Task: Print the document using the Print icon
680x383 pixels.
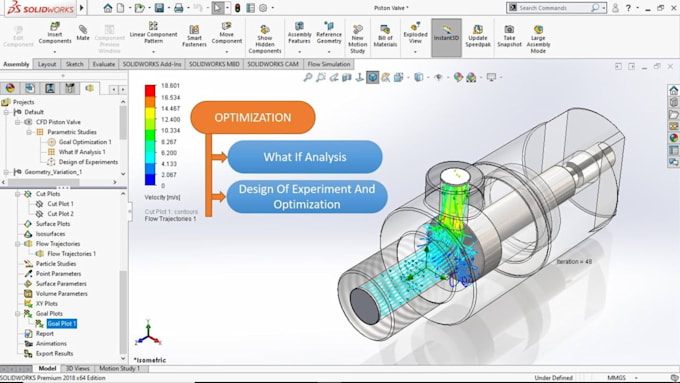Action: click(178, 8)
